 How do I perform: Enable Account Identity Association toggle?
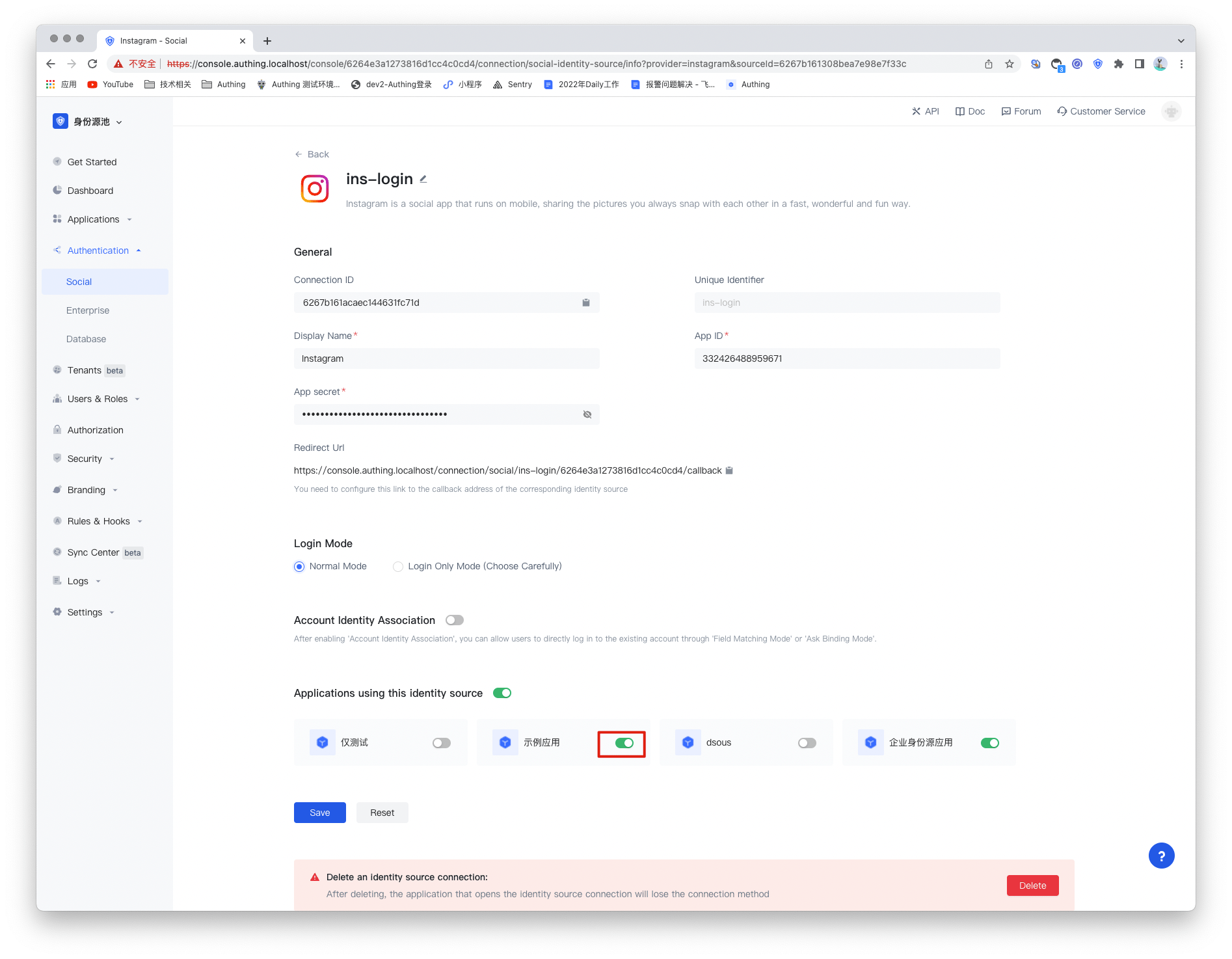(454, 620)
